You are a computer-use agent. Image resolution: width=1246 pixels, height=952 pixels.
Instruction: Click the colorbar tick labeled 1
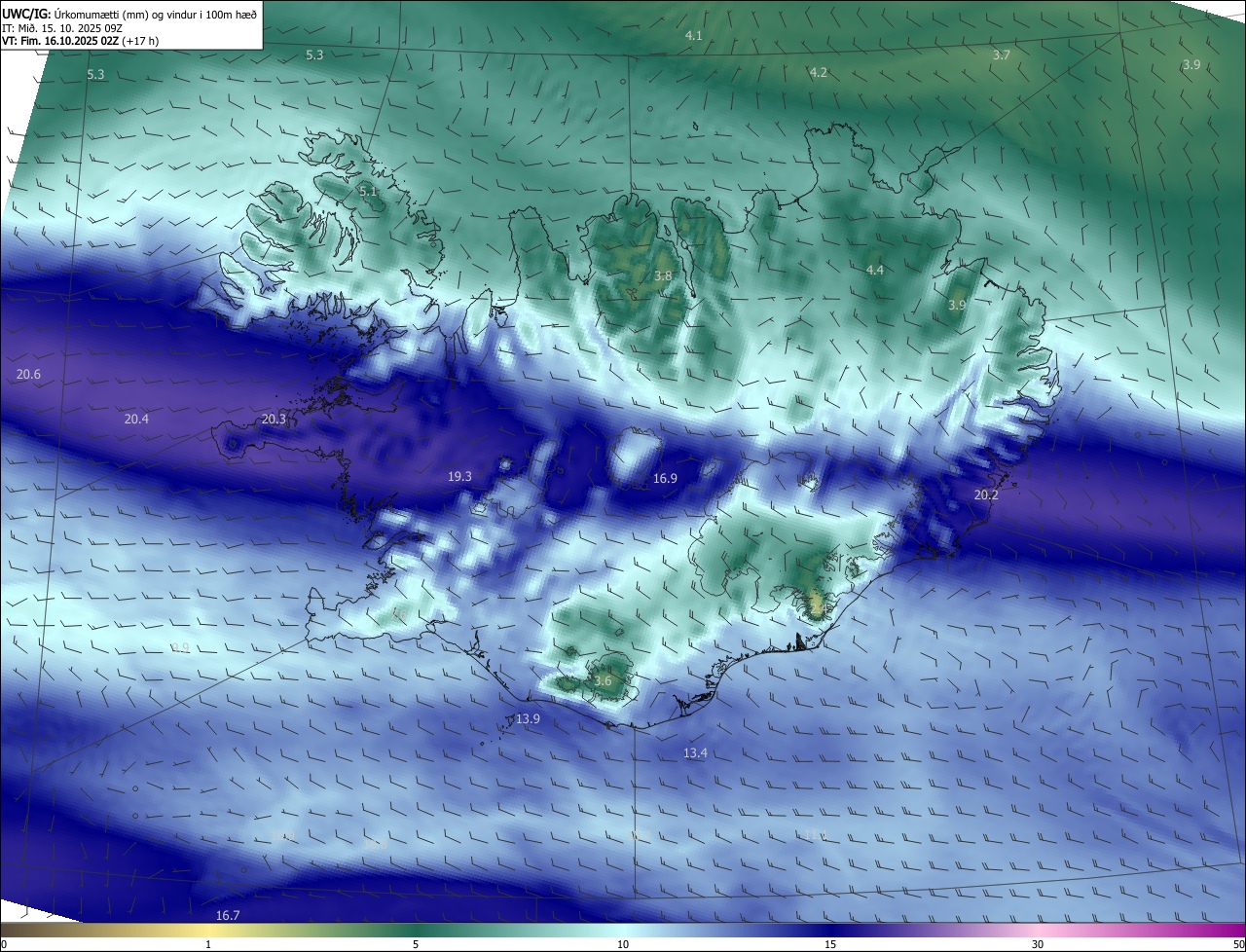coord(209,944)
